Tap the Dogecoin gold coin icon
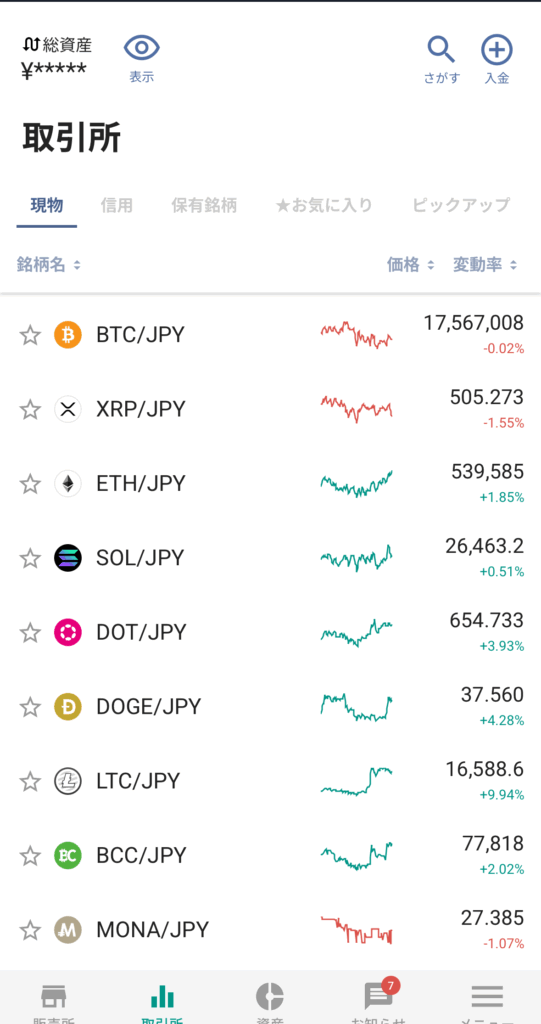Viewport: 541px width, 1024px height. click(68, 707)
